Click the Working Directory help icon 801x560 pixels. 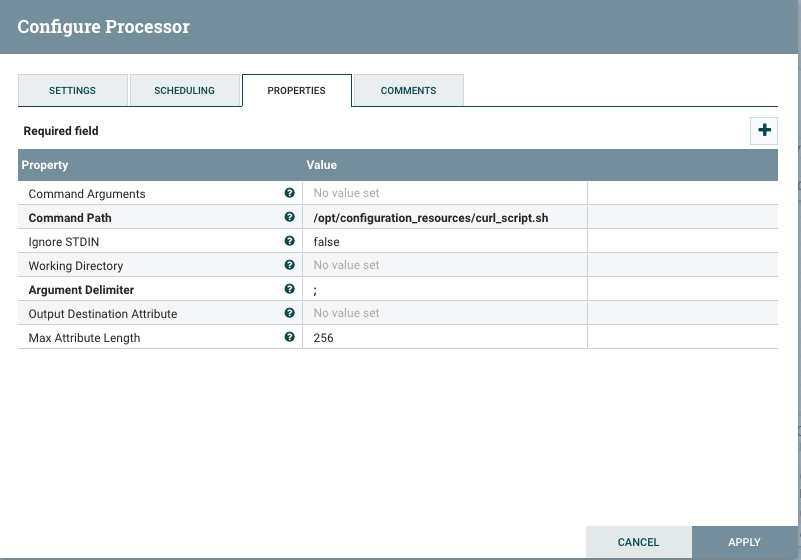click(290, 265)
